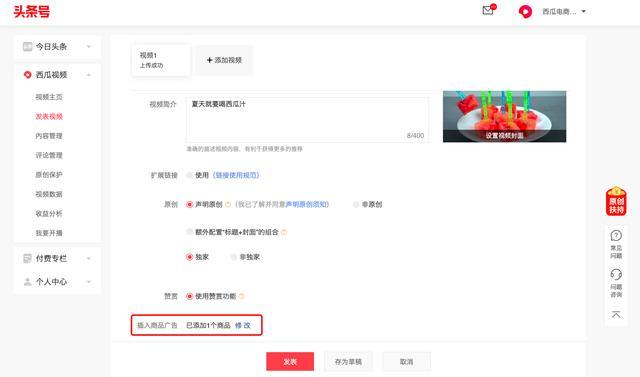Open the mail notifications icon

click(489, 10)
